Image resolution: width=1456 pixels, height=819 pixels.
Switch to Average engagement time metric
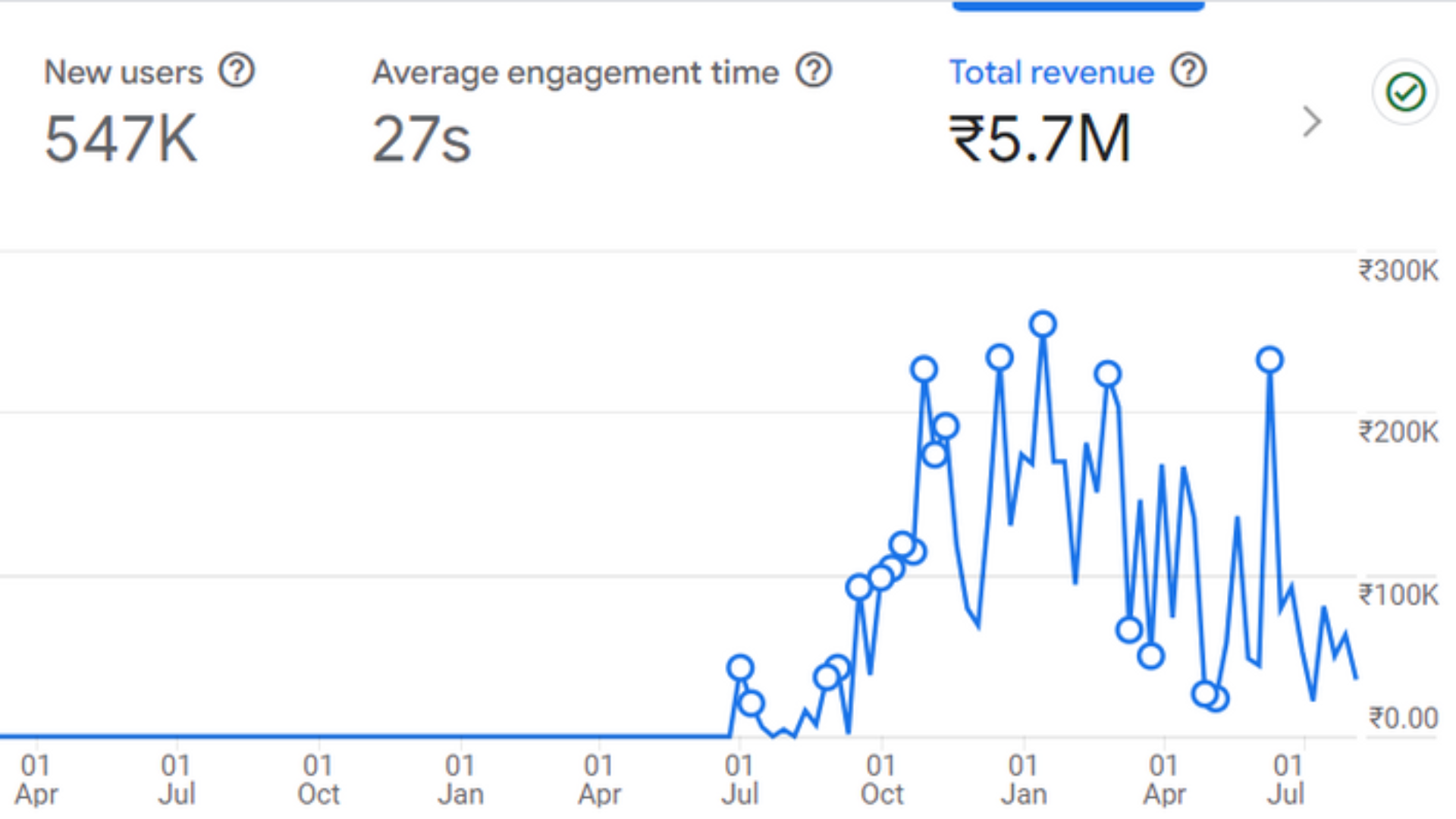pyautogui.click(x=575, y=73)
